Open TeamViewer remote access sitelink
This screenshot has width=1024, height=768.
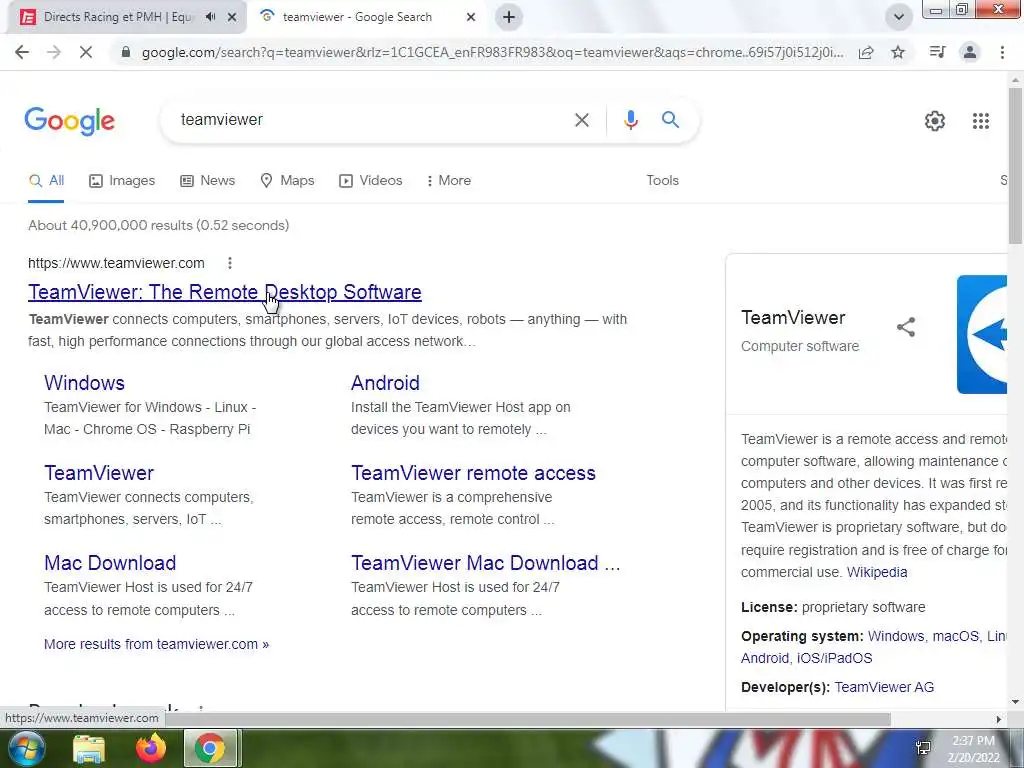coord(473,473)
